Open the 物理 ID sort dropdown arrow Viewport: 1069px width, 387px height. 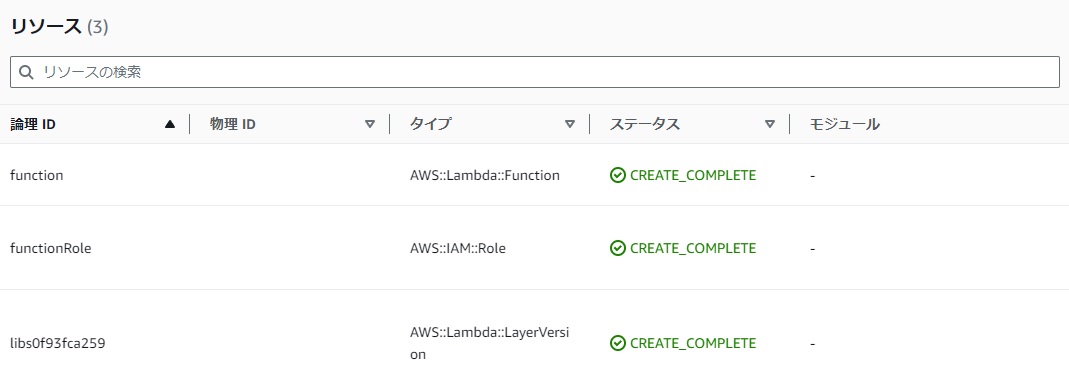(x=370, y=124)
